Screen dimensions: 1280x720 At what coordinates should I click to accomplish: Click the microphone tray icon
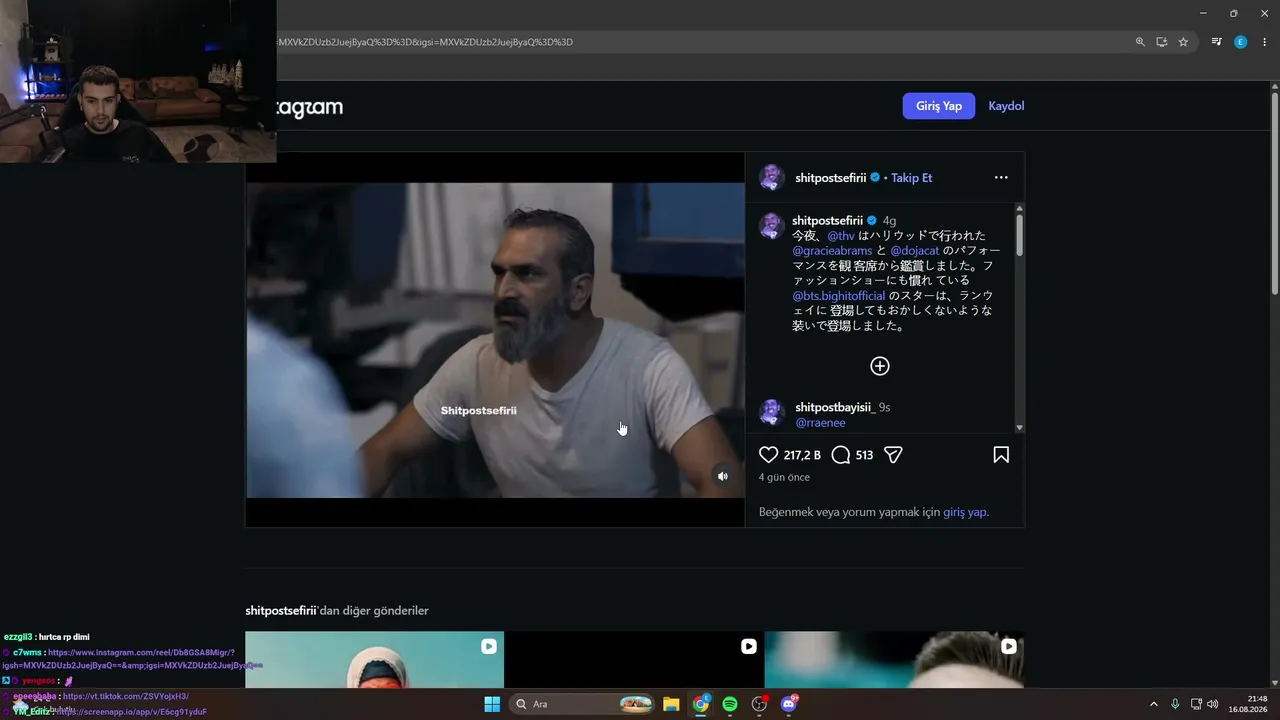pos(1175,704)
